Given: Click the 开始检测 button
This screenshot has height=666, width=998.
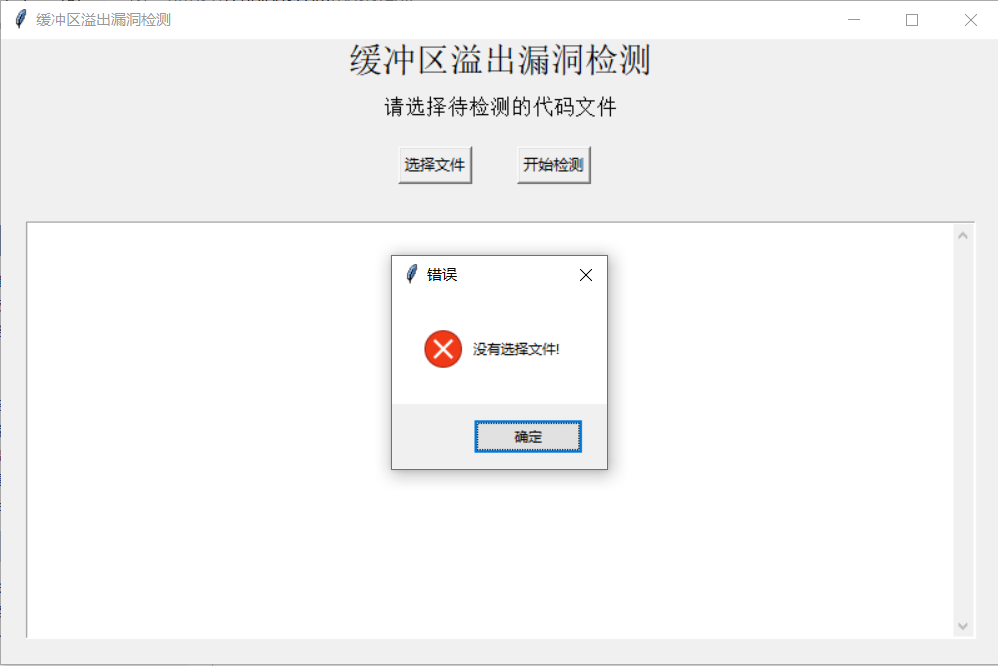Looking at the screenshot, I should tap(553, 165).
